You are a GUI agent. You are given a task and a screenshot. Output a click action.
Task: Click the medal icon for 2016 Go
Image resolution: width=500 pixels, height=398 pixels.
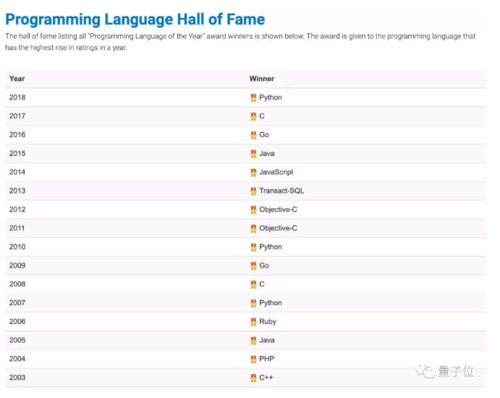253,135
